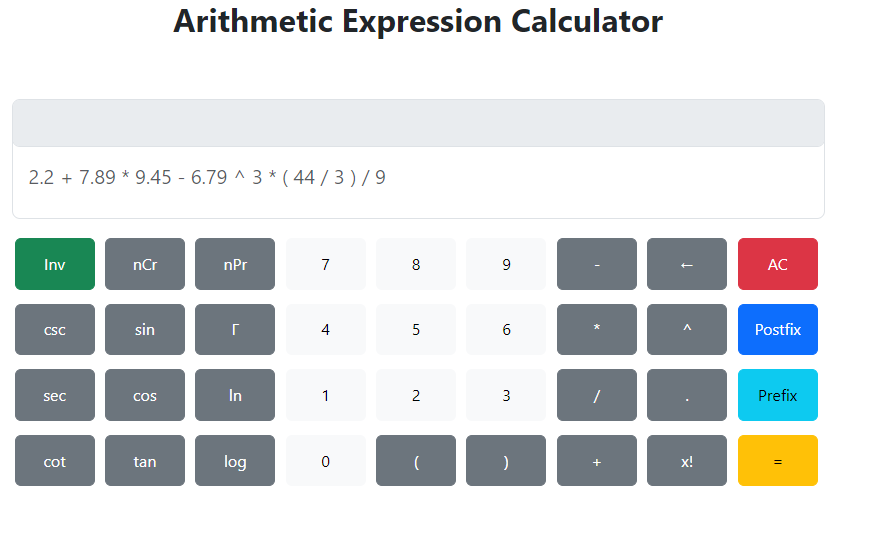Clear everything with the red AC button
878x539 pixels.
778,264
